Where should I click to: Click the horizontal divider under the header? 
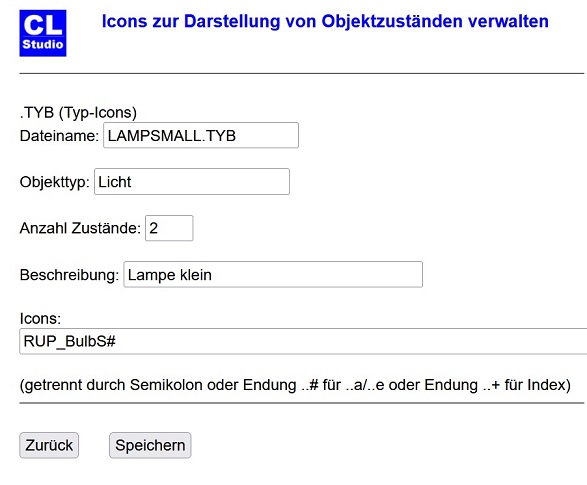click(x=302, y=73)
